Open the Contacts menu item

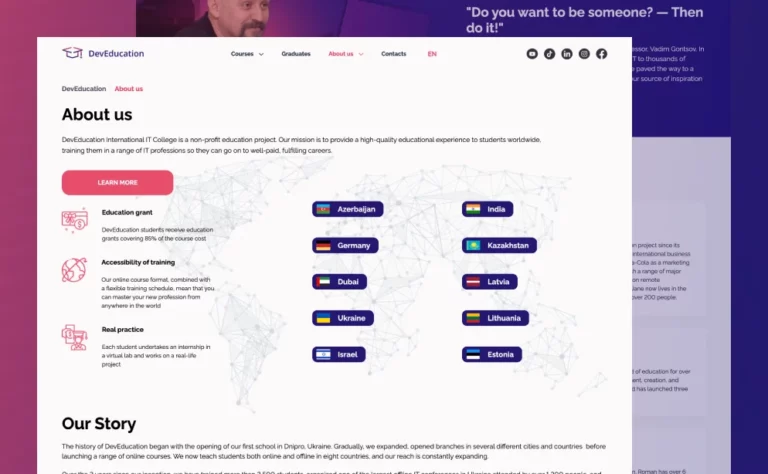click(394, 54)
